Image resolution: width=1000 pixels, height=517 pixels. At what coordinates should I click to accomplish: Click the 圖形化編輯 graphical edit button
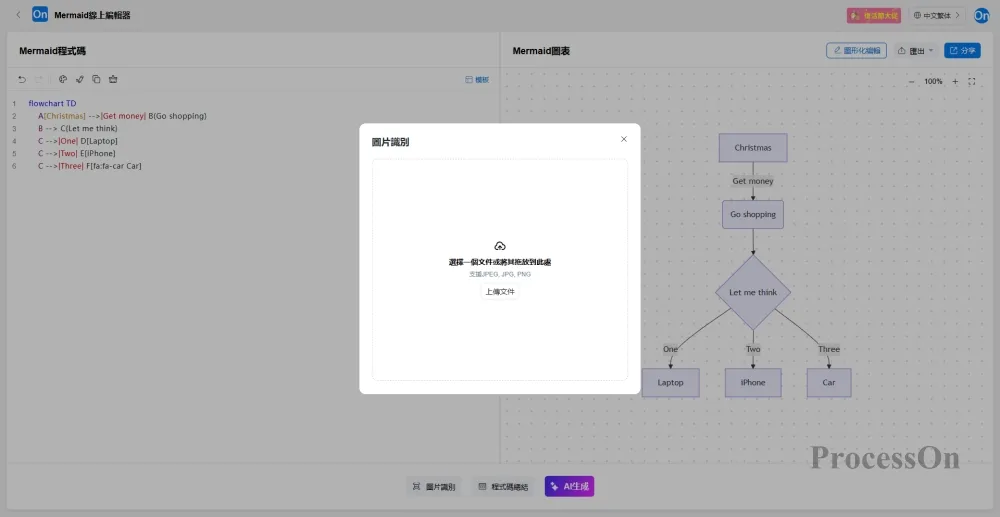click(856, 50)
